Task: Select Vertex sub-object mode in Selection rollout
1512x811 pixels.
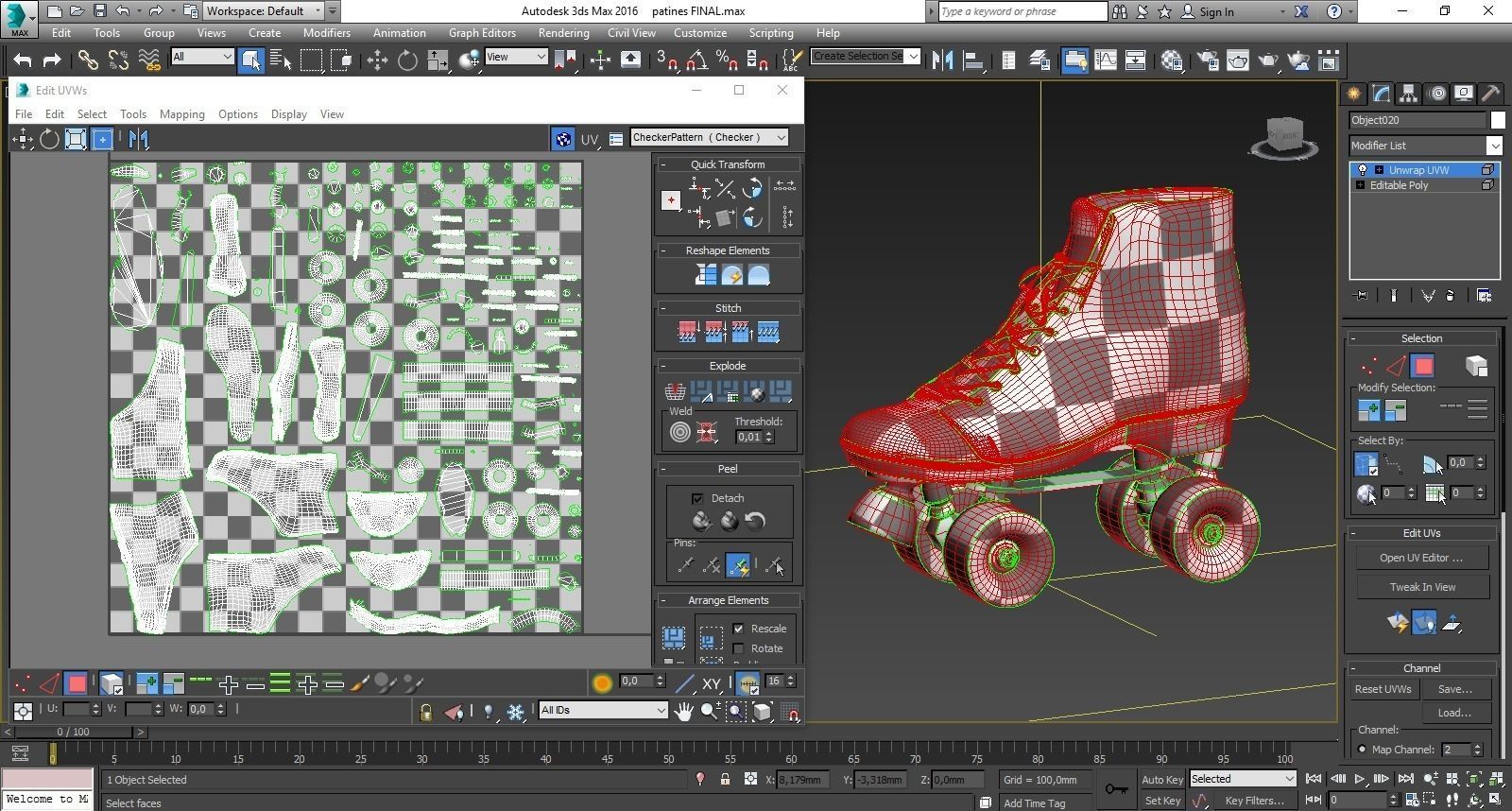Action: click(x=1367, y=366)
